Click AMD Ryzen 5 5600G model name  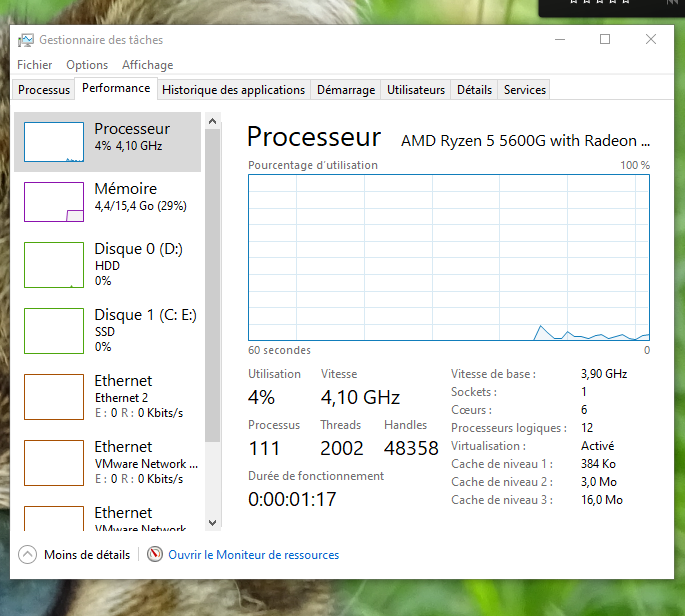point(525,141)
